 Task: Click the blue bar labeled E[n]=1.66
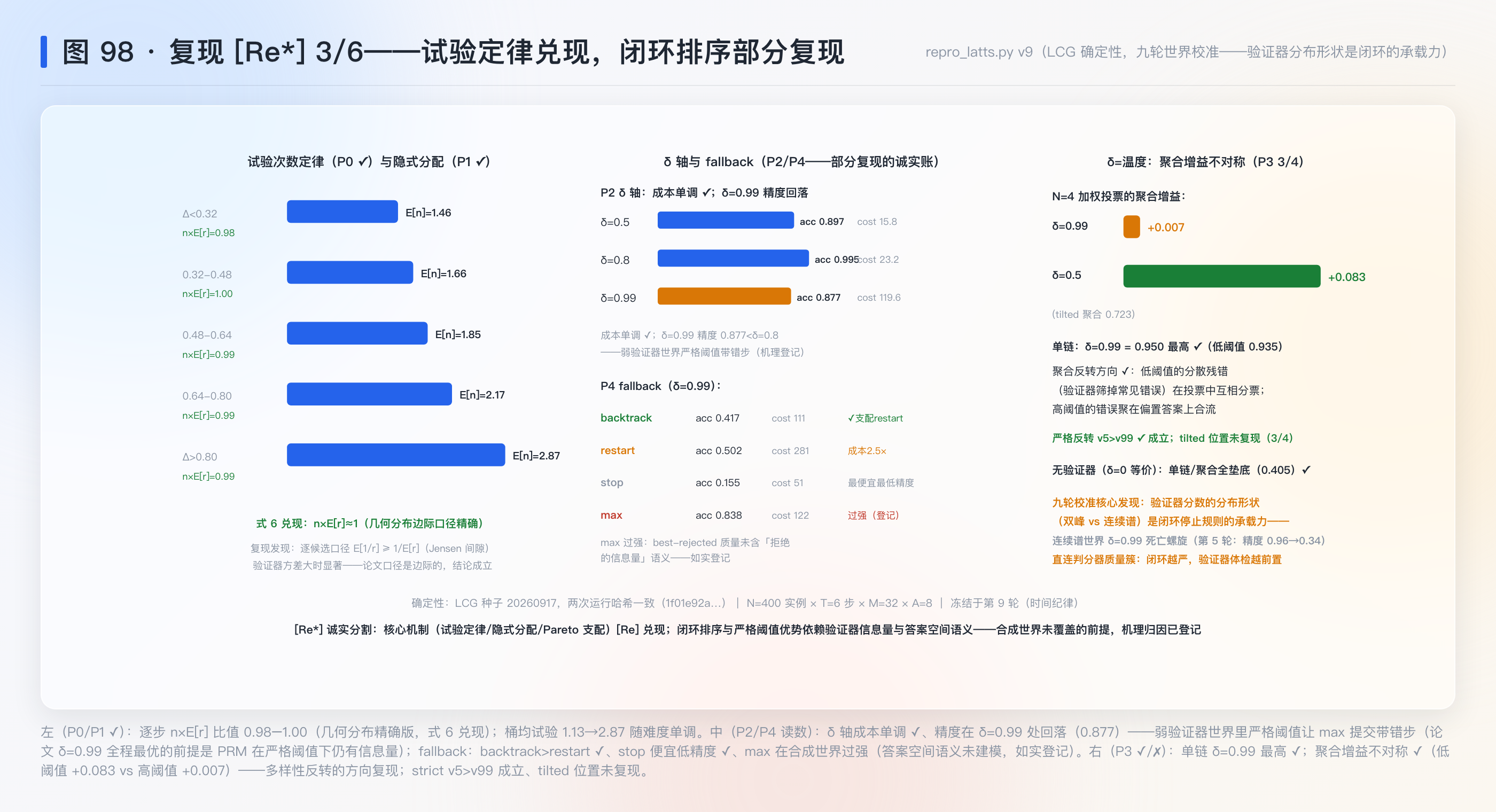349,273
